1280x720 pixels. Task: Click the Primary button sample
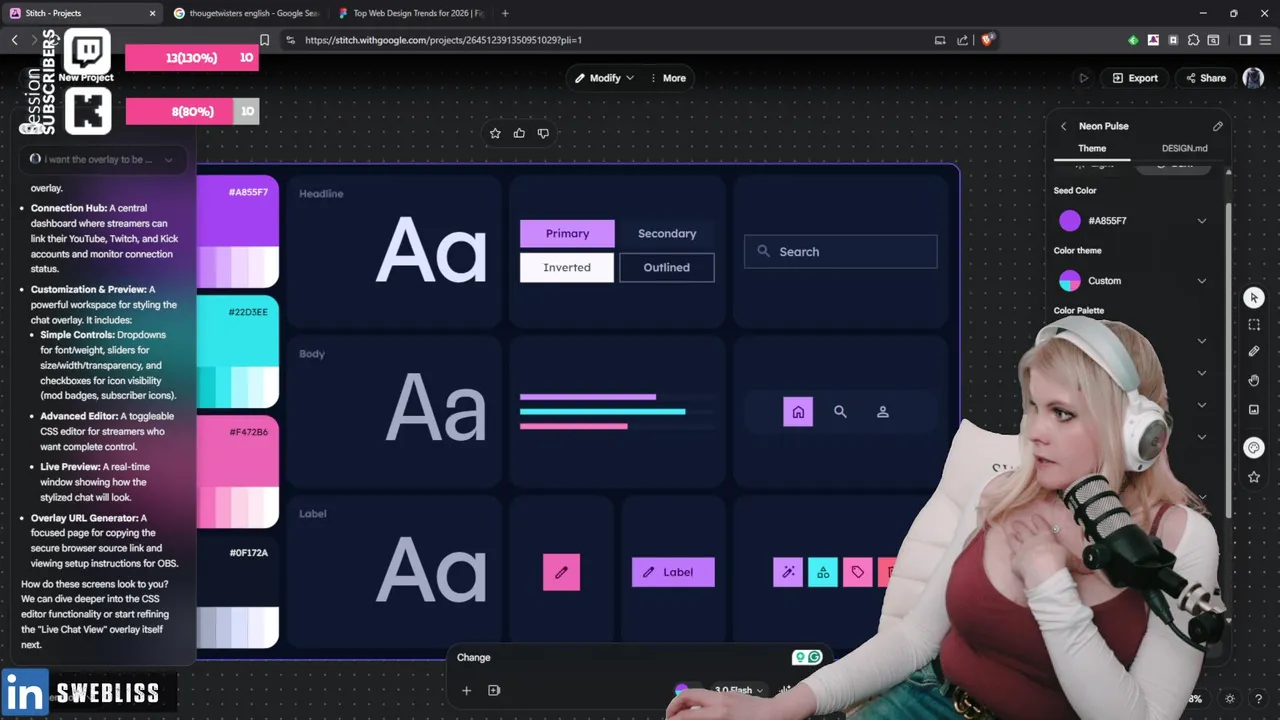567,233
